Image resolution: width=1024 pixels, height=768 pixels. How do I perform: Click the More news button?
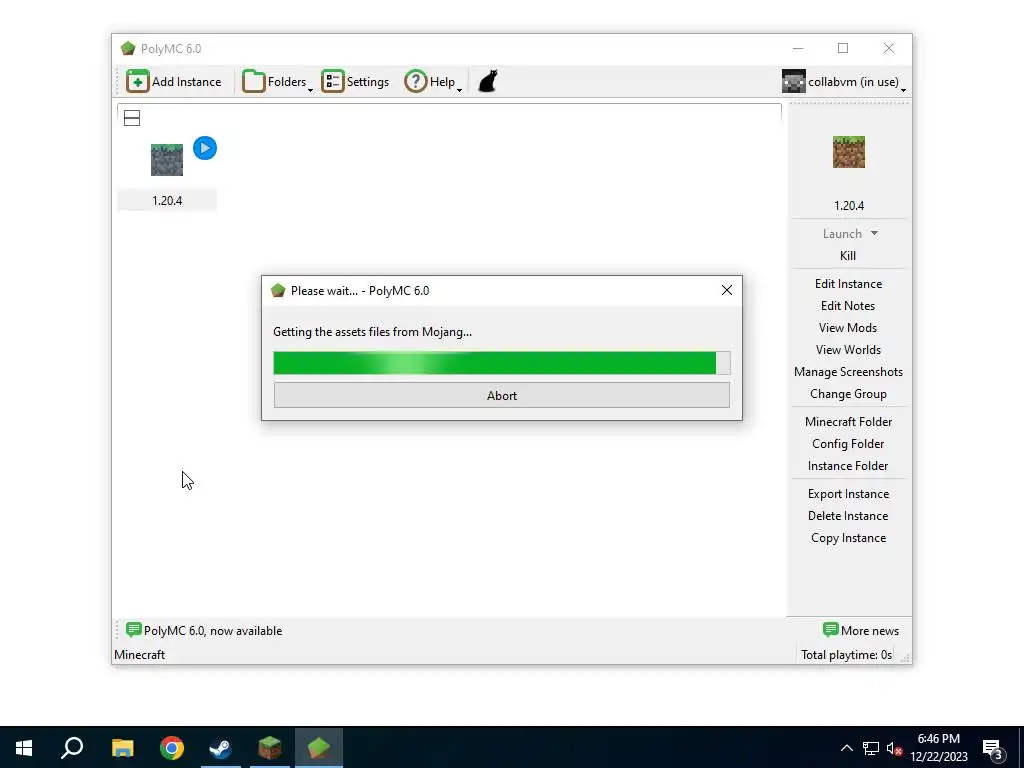point(861,631)
